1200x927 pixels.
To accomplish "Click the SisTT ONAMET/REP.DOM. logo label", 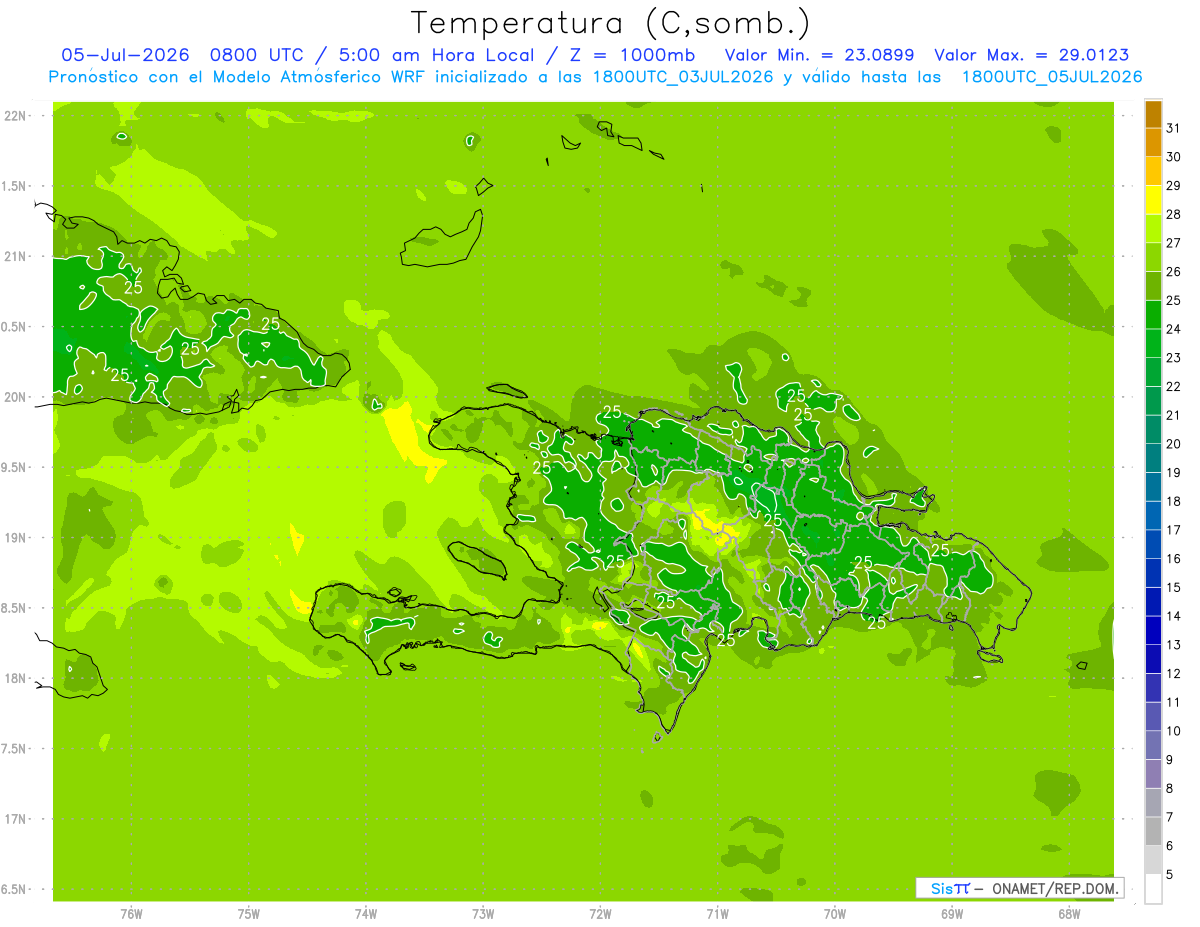I will tap(1019, 888).
